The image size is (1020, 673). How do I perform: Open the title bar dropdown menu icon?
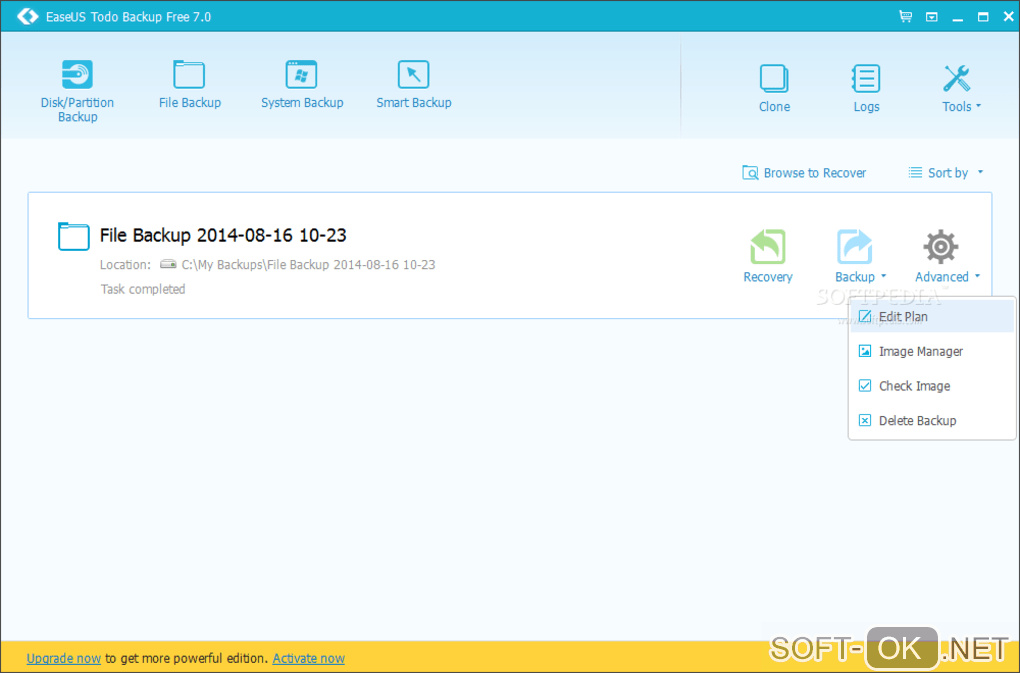[x=932, y=17]
